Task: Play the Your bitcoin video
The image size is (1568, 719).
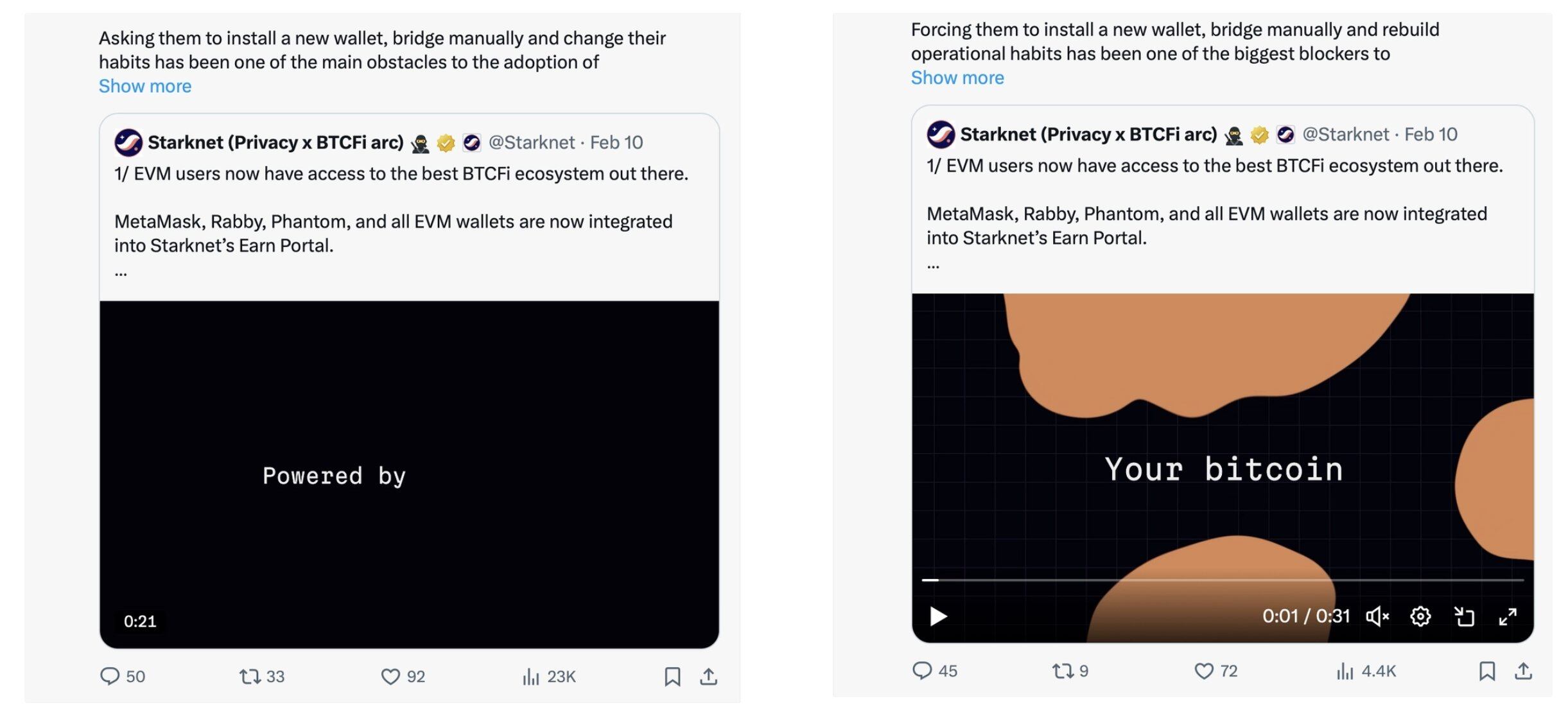Action: point(938,616)
